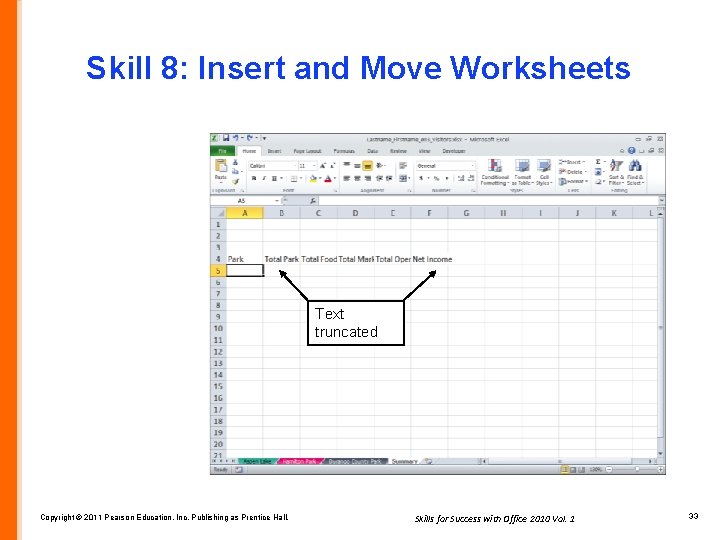The height and width of the screenshot is (540, 720).
Task: Click the Increase Decimal icon
Action: [461, 178]
